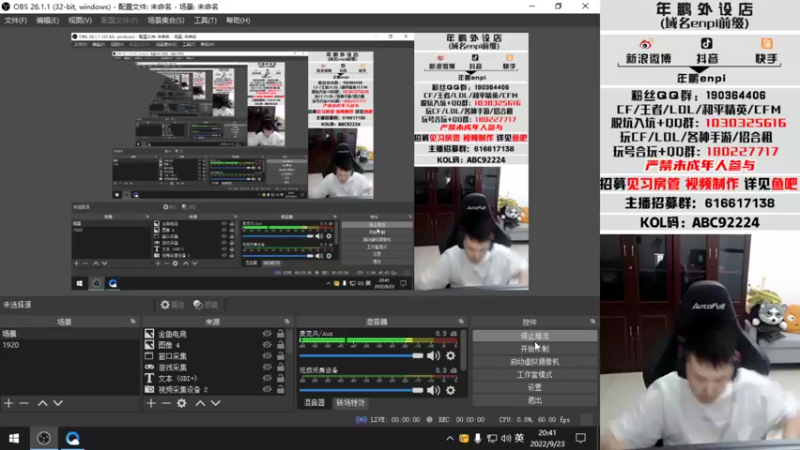Add a new scene with the plus icon
Image resolution: width=800 pixels, height=450 pixels.
click(x=9, y=403)
